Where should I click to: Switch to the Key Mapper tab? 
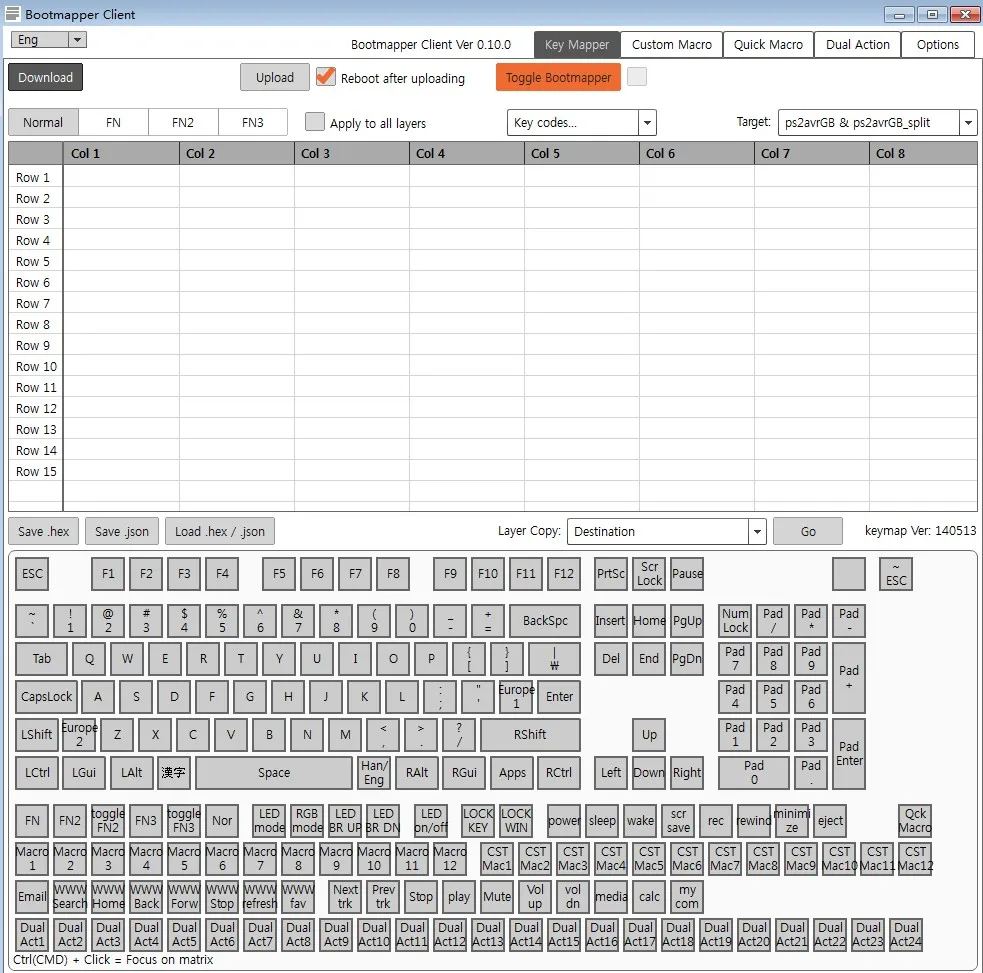coord(577,45)
